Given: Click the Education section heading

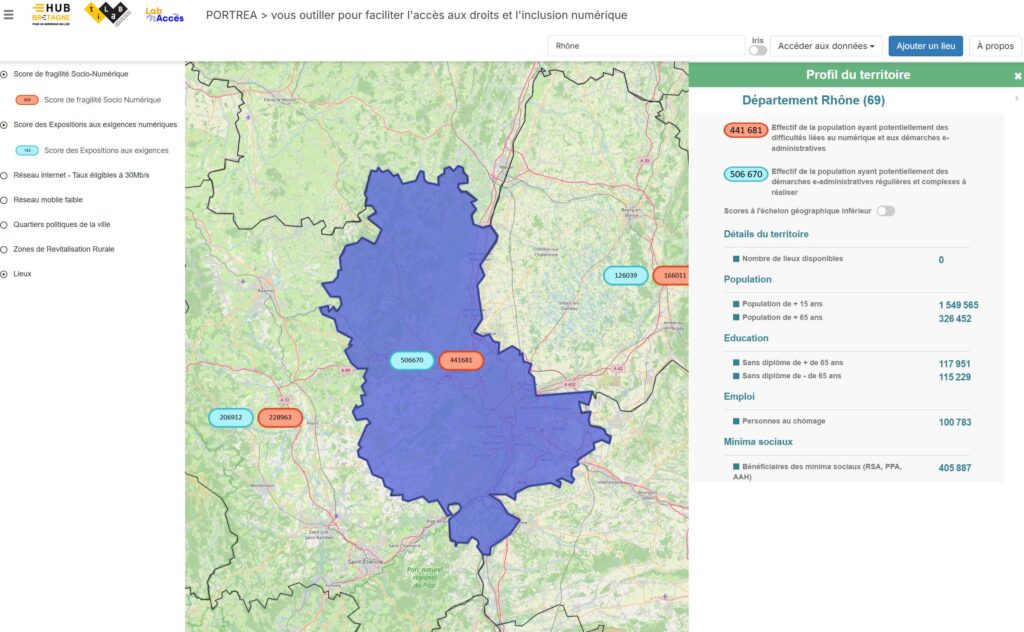Looking at the screenshot, I should click(746, 338).
